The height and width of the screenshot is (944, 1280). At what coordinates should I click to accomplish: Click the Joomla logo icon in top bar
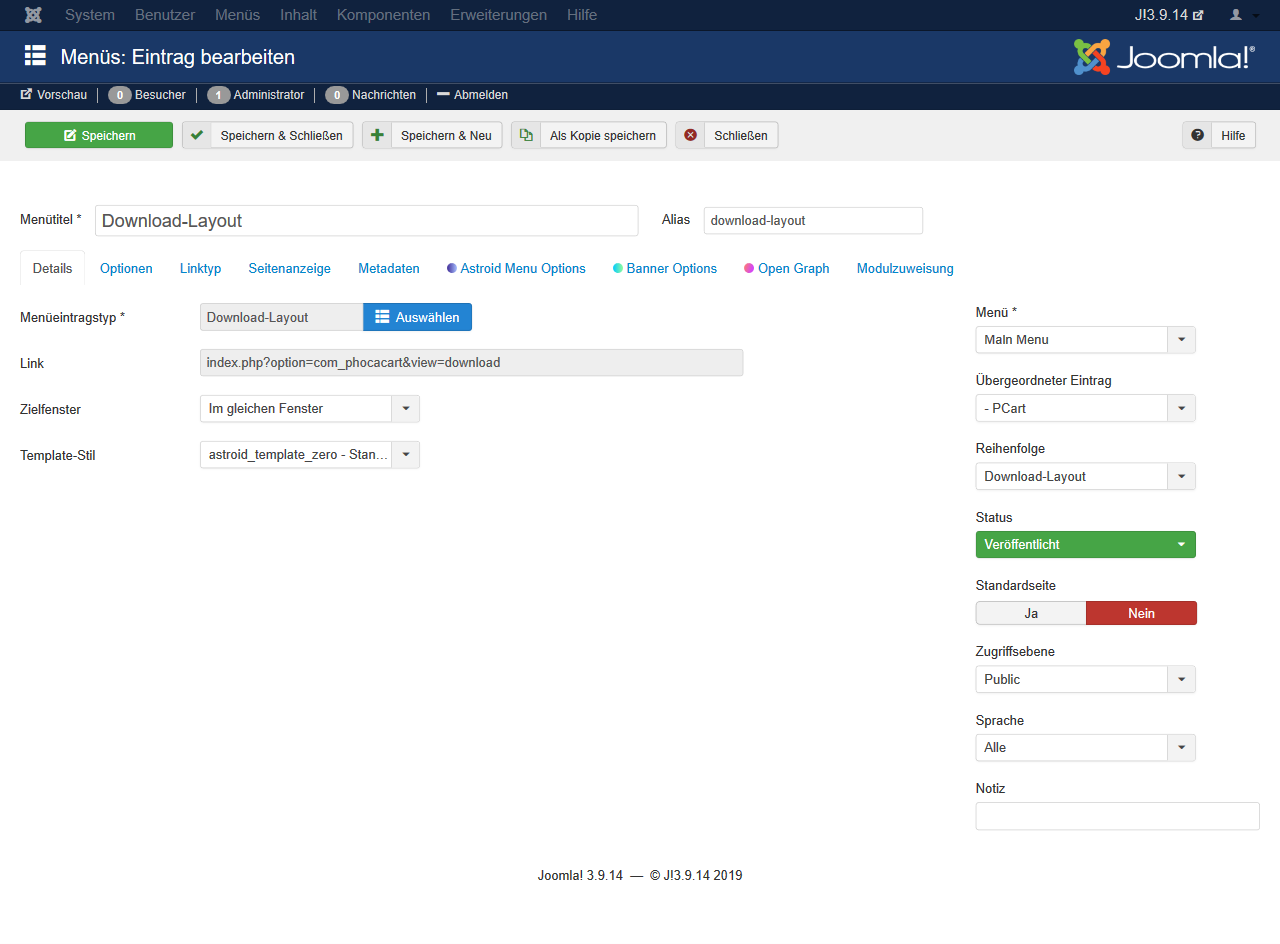click(33, 15)
